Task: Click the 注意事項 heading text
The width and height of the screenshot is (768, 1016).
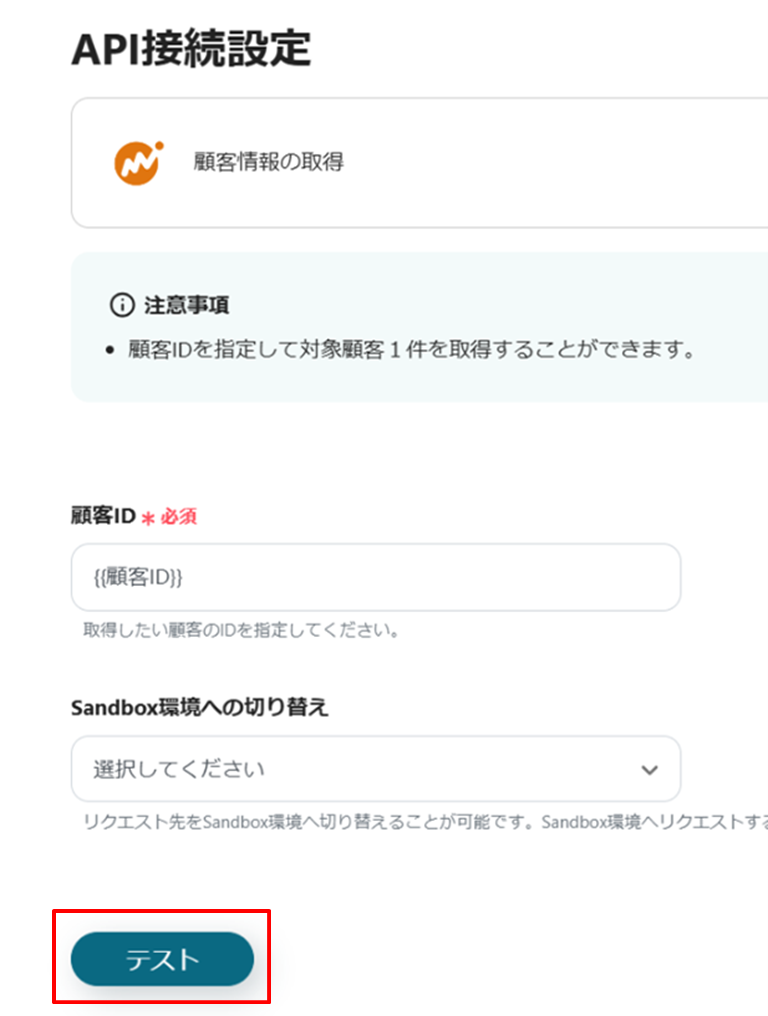Action: 187,304
